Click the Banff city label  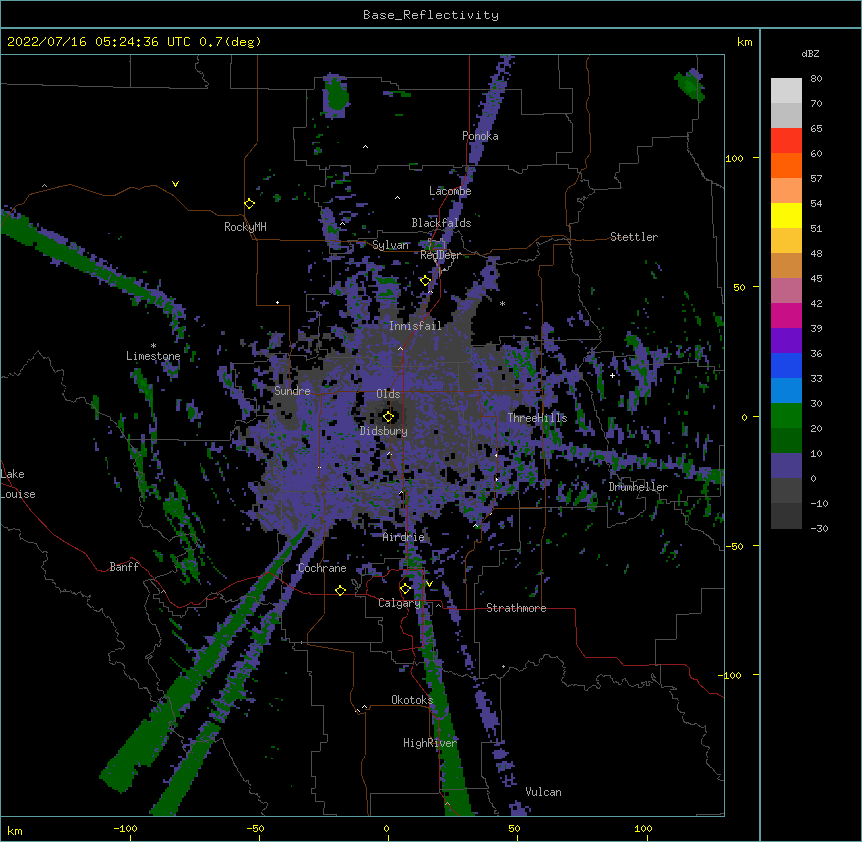124,567
